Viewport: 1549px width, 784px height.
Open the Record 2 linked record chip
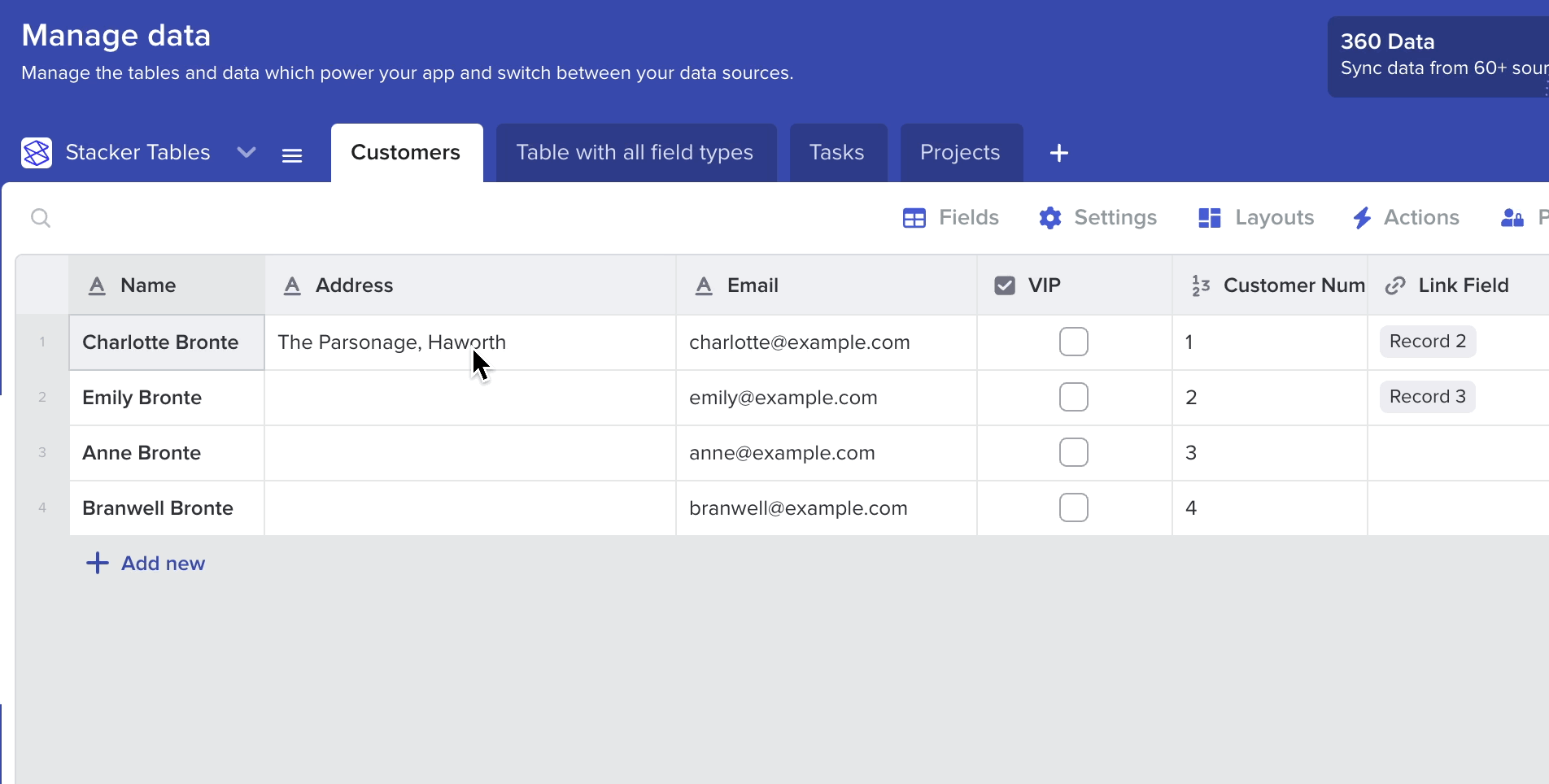click(1427, 342)
